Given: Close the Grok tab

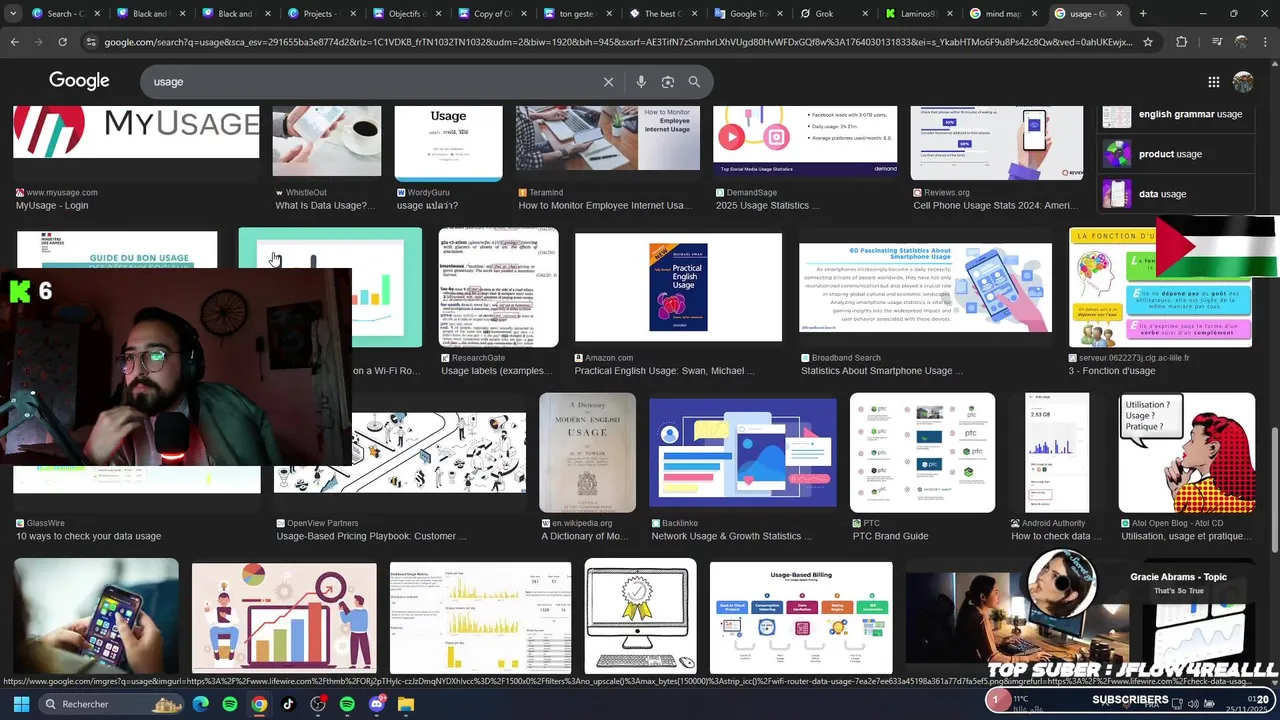Looking at the screenshot, I should (864, 14).
